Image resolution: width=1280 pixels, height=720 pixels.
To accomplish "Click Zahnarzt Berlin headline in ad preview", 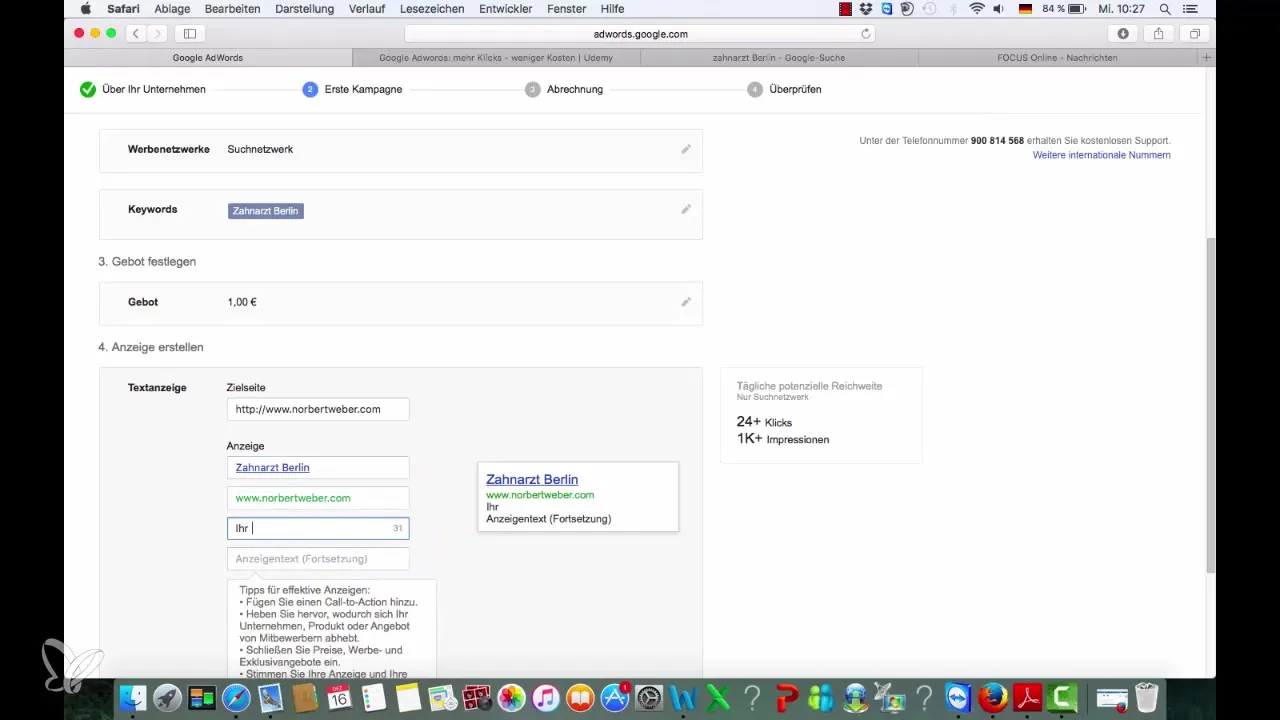I will 532,479.
